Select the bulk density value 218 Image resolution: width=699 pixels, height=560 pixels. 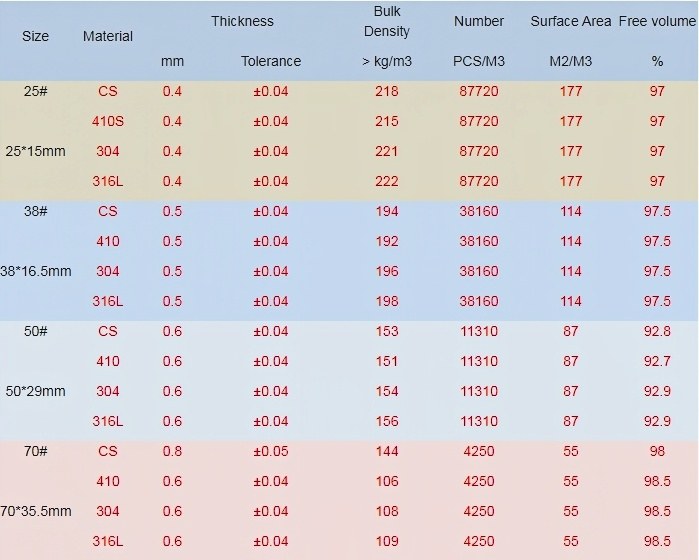(387, 91)
